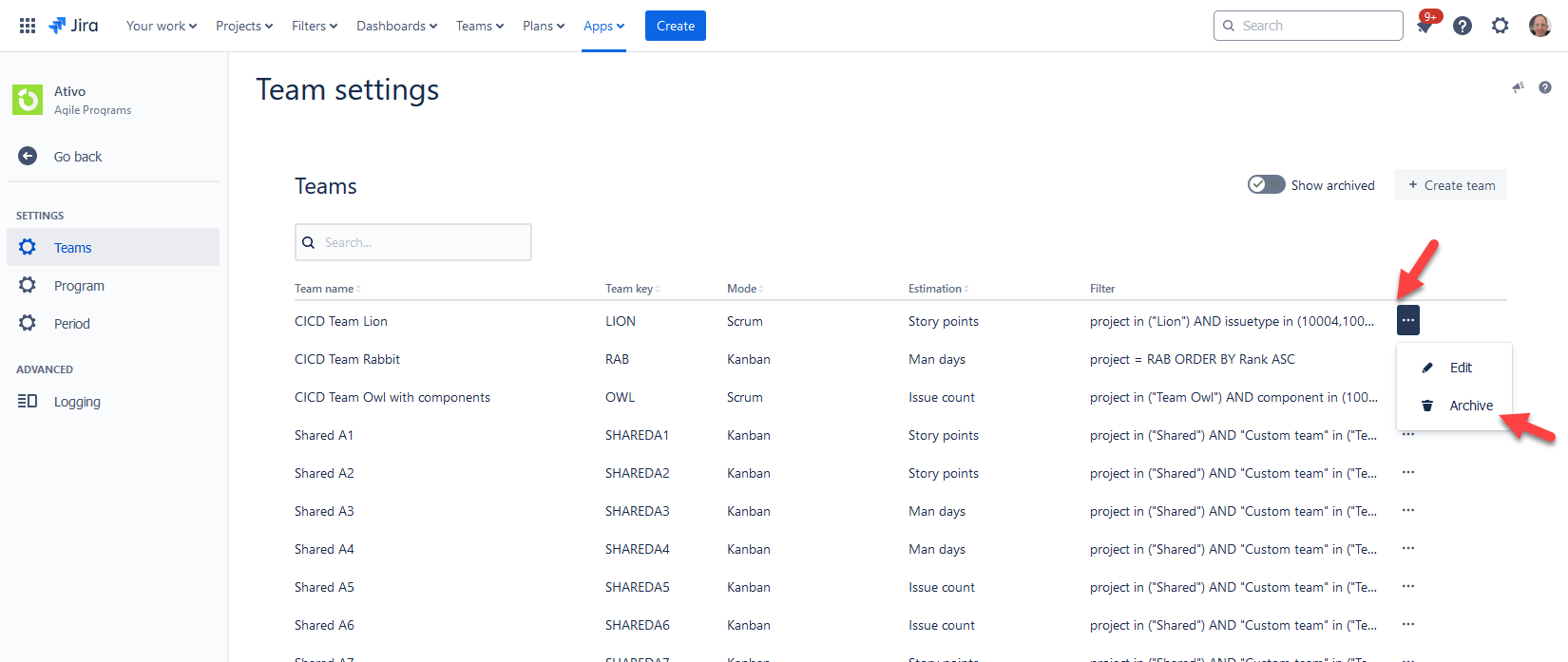Screen dimensions: 1568x662
Task: Toggle the Show archived switch
Action: [x=1266, y=184]
